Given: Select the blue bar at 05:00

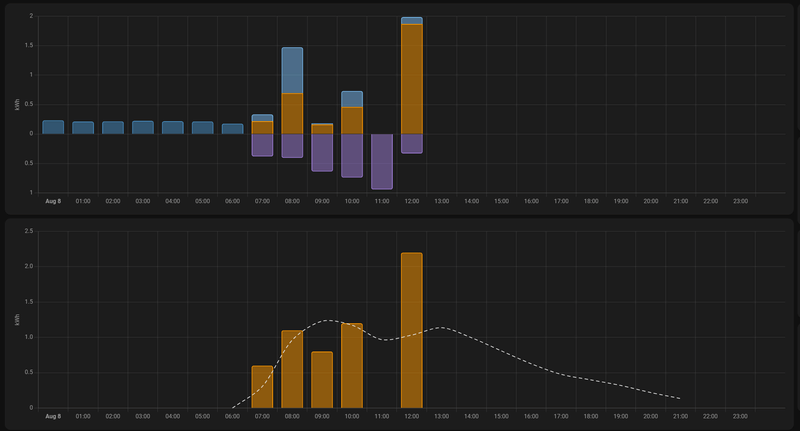Looking at the screenshot, I should 203,128.
